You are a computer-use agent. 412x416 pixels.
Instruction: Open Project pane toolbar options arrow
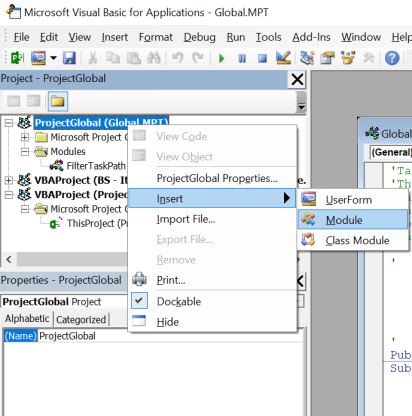click(x=301, y=102)
